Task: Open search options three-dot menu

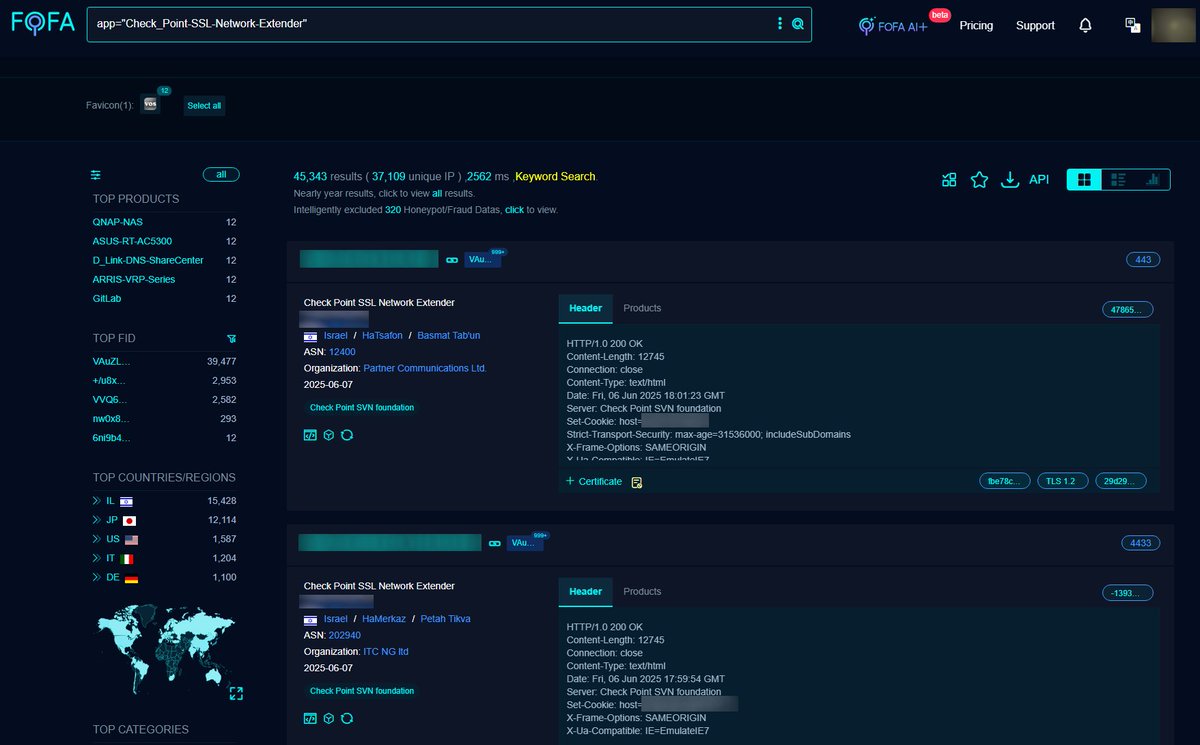Action: coord(780,24)
